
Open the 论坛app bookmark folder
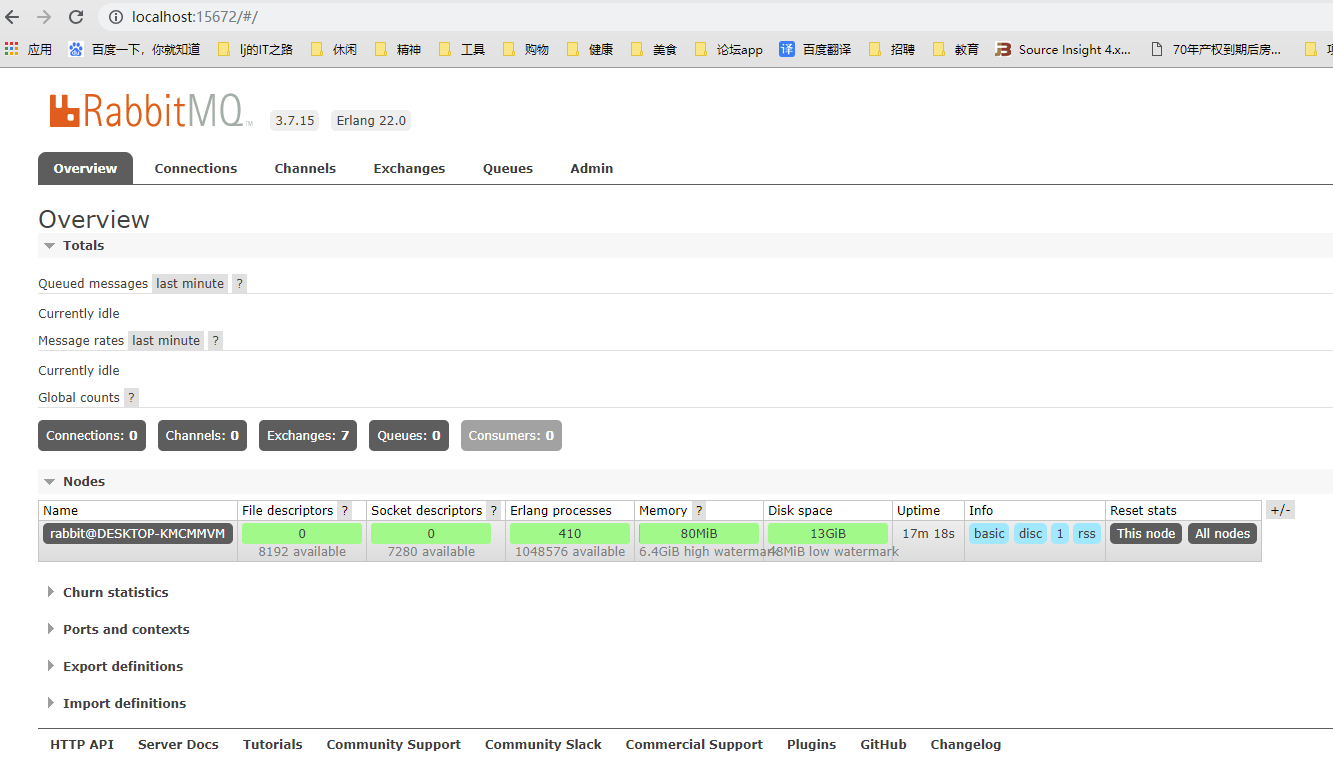(729, 49)
